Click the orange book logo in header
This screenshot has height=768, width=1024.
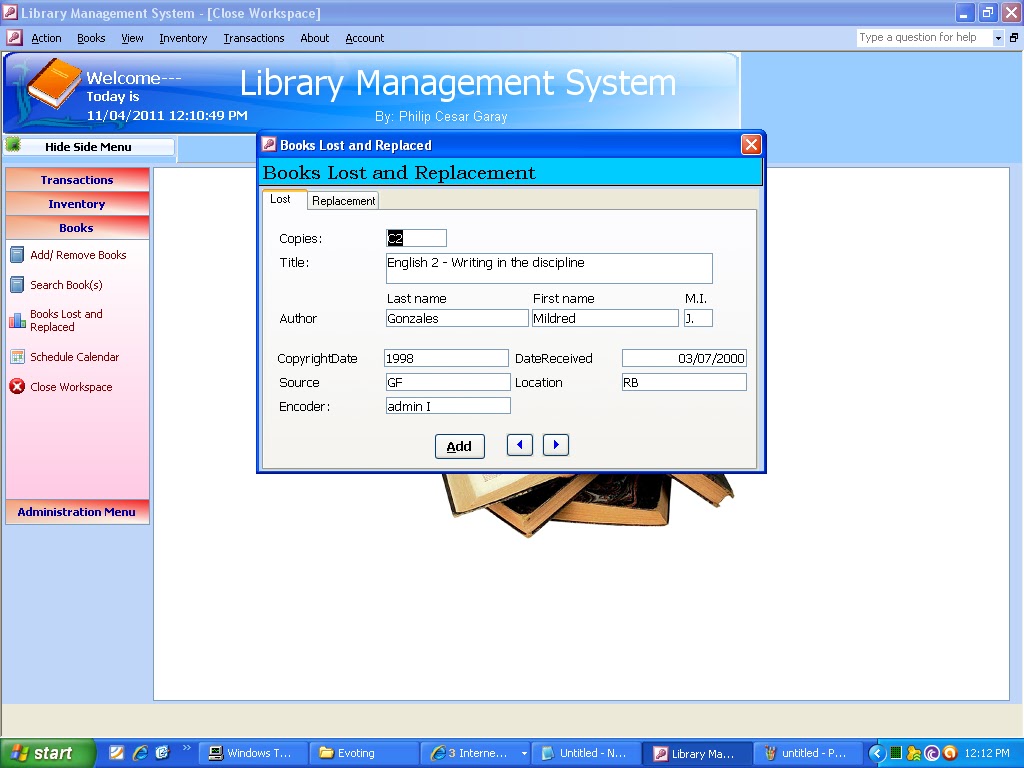pos(54,85)
